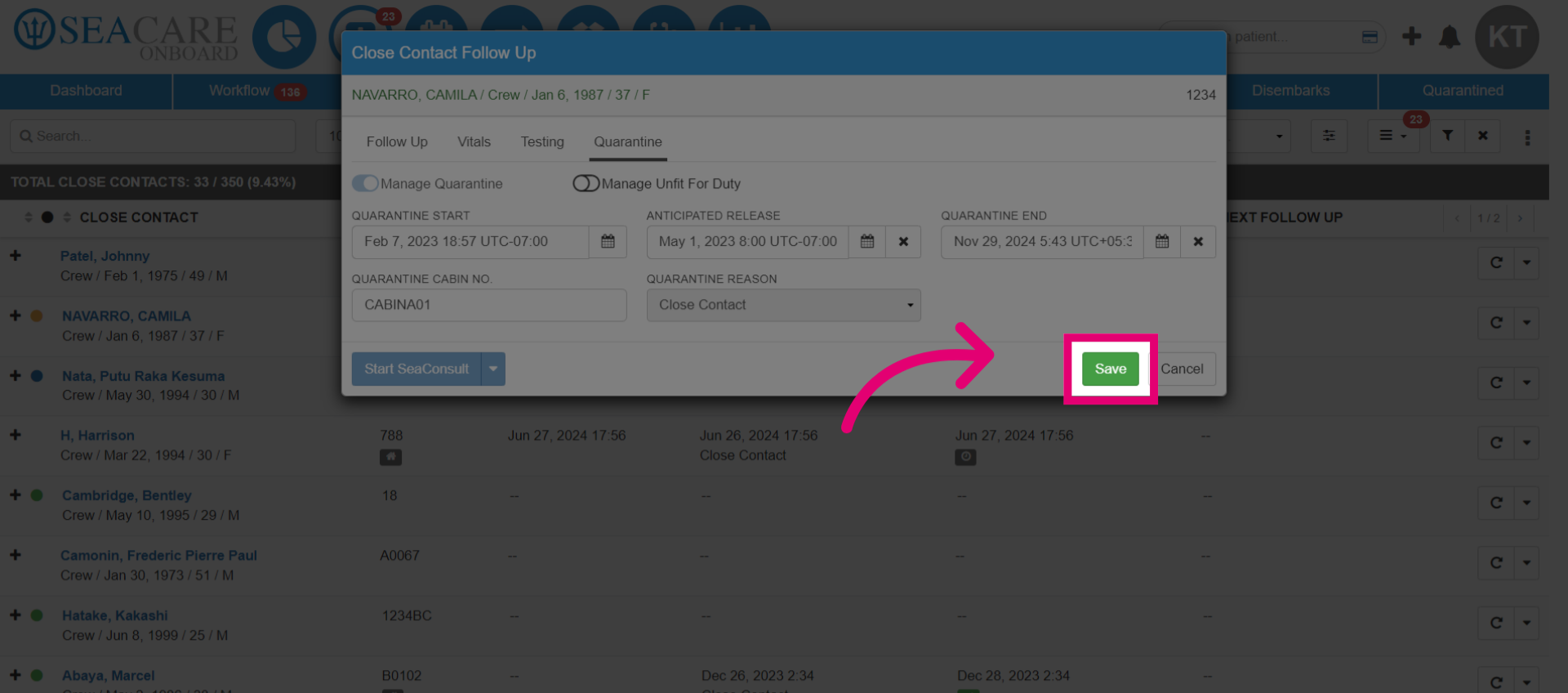Click the Search field in the background list

tap(153, 136)
